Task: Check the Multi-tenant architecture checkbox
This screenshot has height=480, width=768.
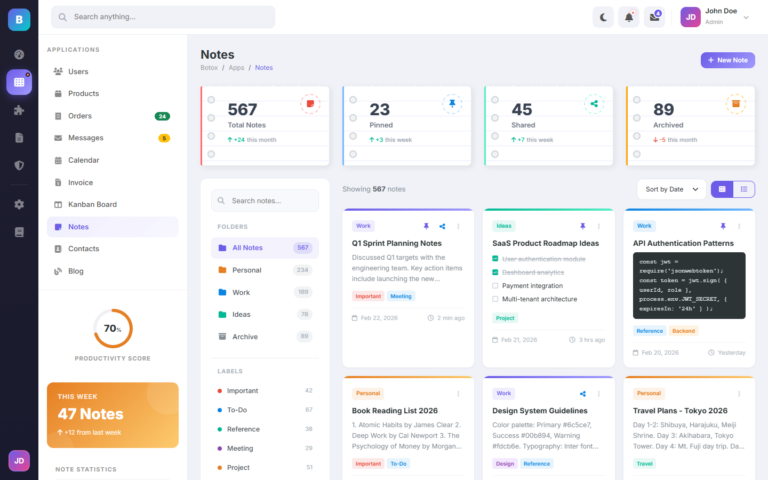Action: 495,299
